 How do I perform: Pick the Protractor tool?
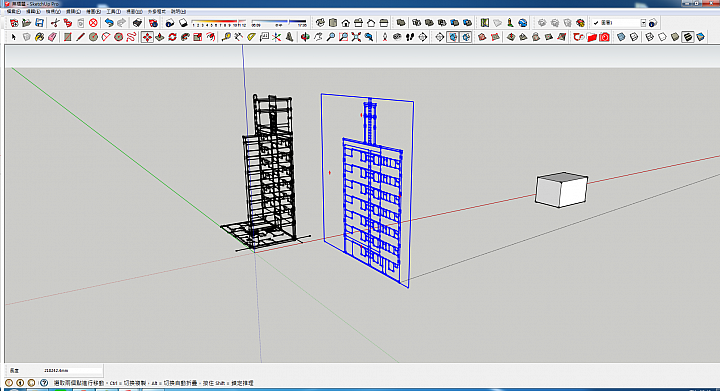(251, 37)
